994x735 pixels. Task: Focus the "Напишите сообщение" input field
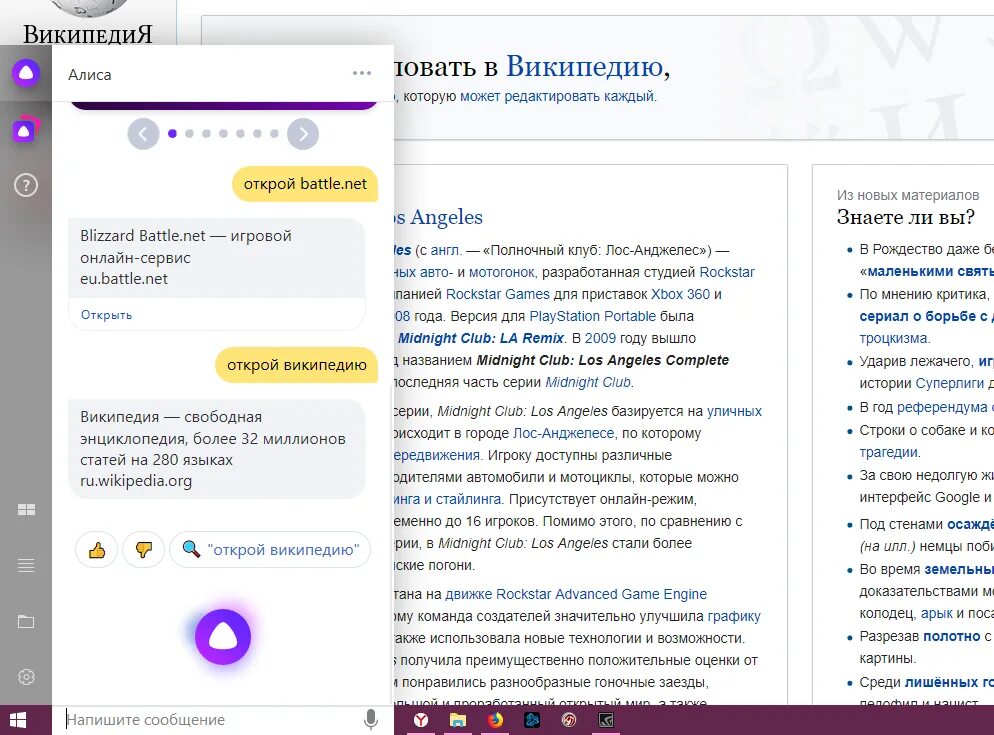pyautogui.click(x=210, y=720)
